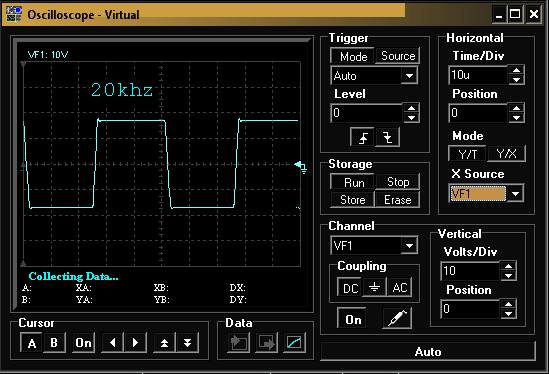Click the VF1: 10V label above graph
Image resolution: width=549 pixels, height=374 pixels.
pyautogui.click(x=48, y=55)
